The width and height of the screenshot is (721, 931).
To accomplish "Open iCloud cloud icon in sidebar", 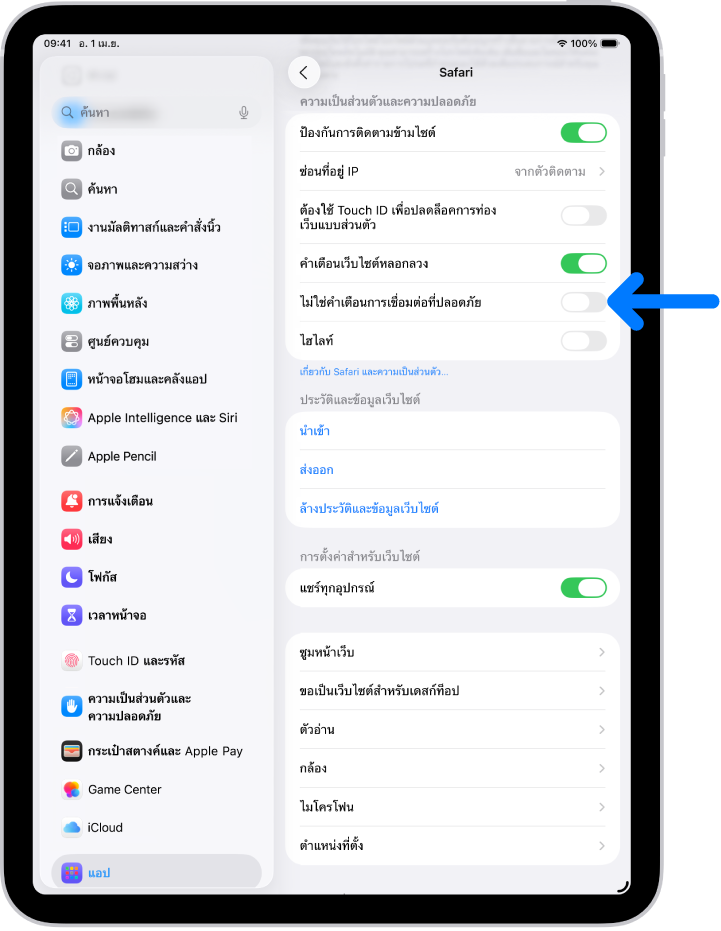I will (x=71, y=828).
